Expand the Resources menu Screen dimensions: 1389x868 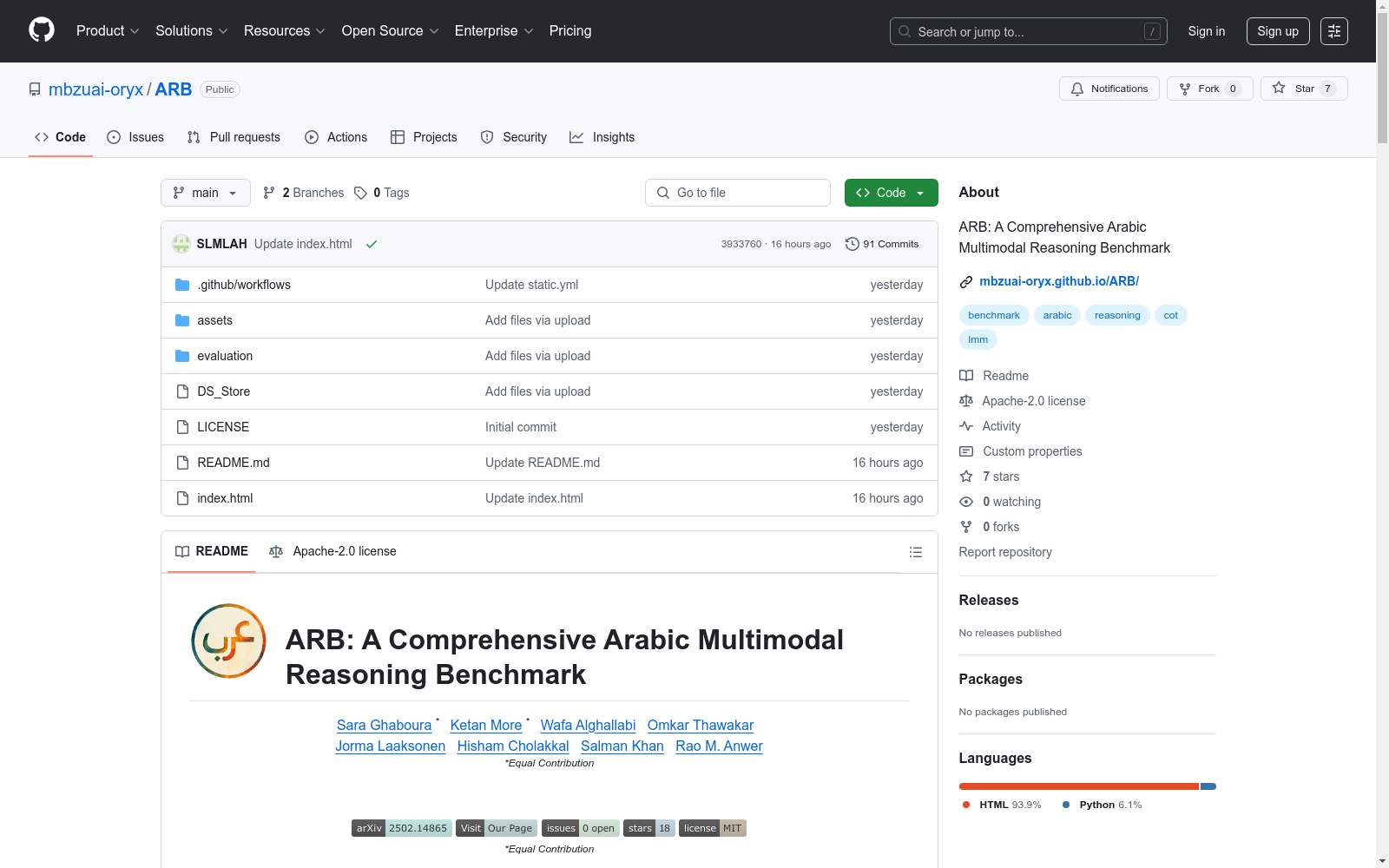coord(285,31)
